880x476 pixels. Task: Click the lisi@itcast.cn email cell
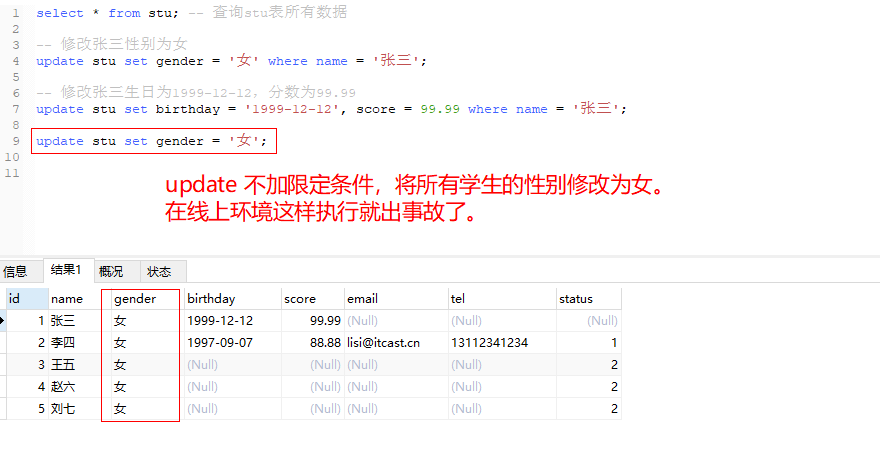pyautogui.click(x=383, y=343)
